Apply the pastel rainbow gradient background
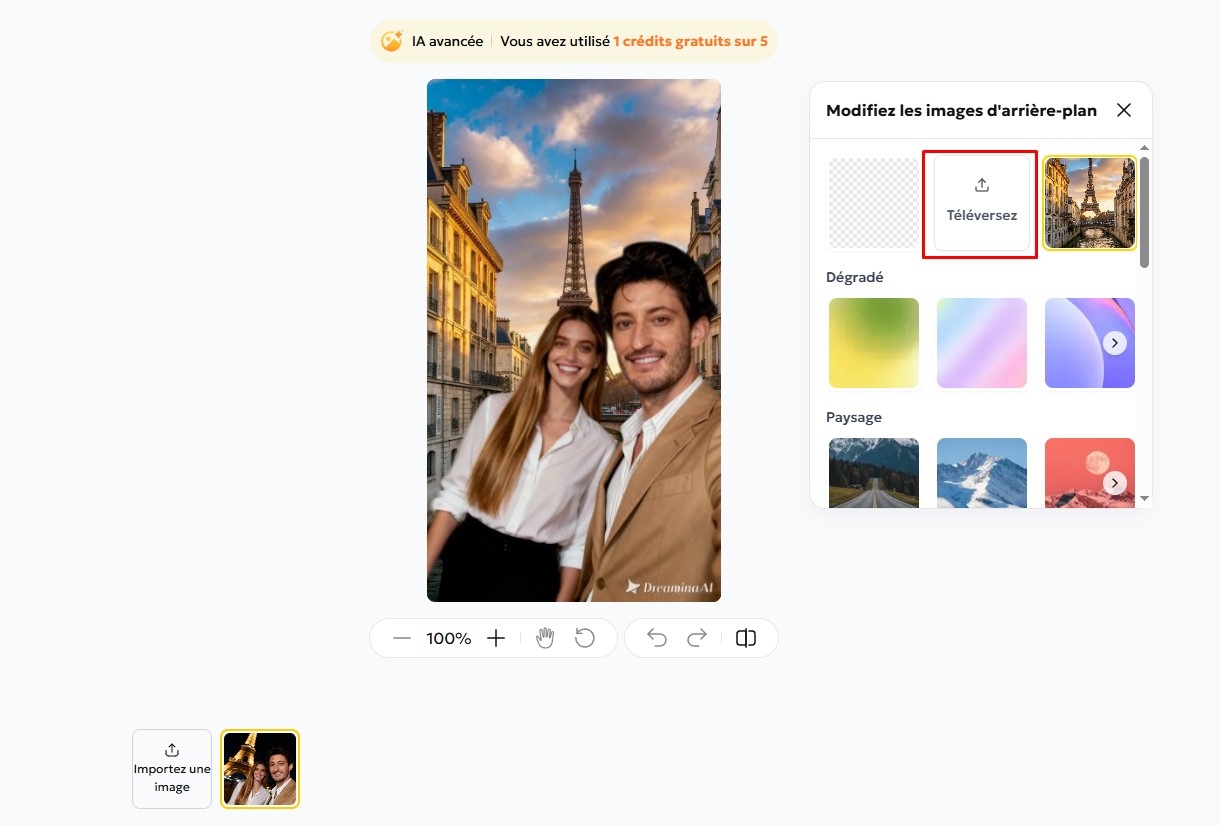Screen dimensions: 1220x826 (981, 343)
